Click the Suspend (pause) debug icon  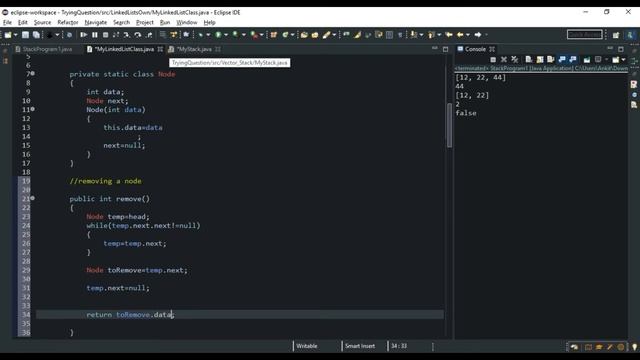95,35
